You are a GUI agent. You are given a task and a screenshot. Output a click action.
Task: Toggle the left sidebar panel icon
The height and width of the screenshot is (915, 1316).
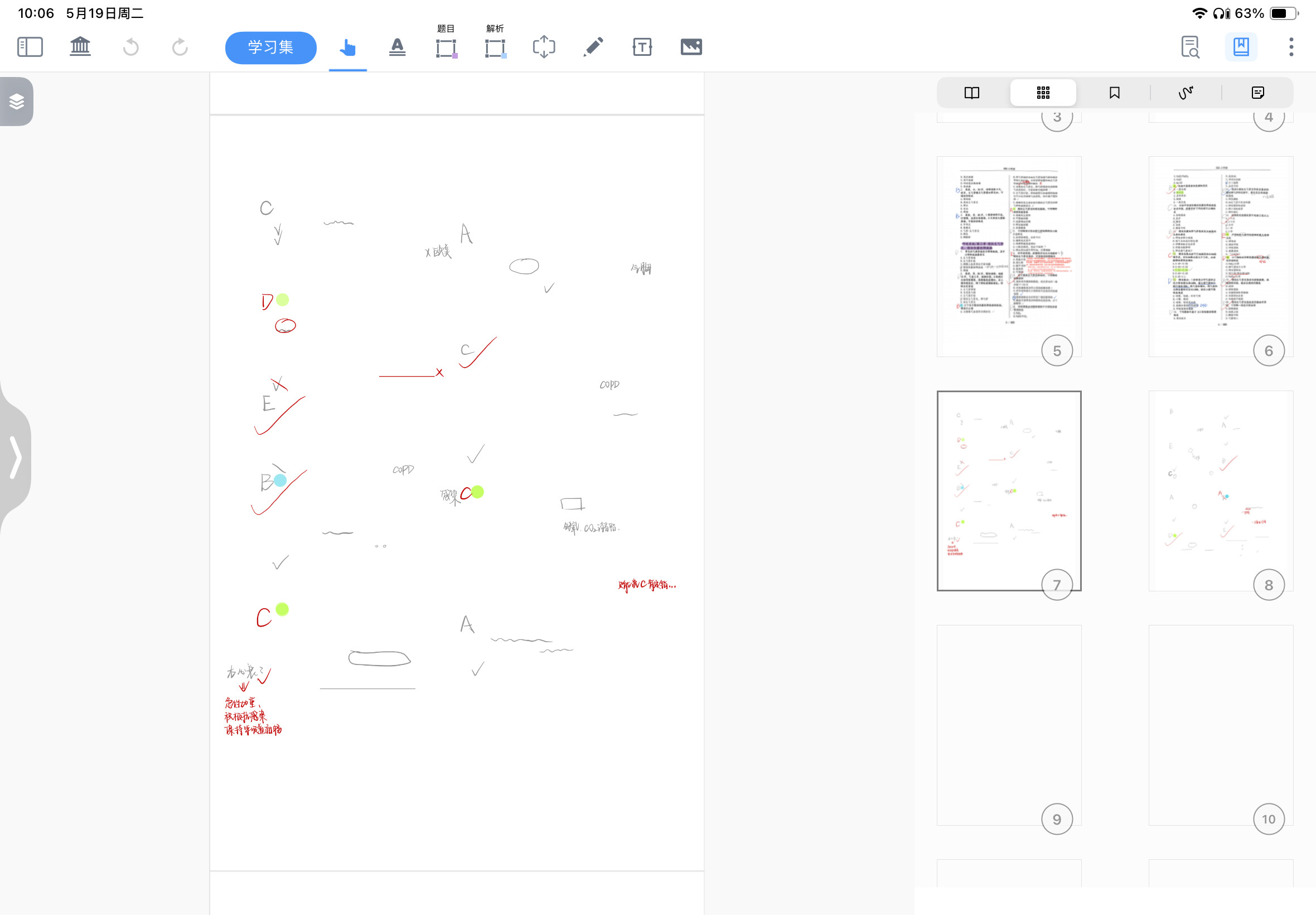coord(30,47)
